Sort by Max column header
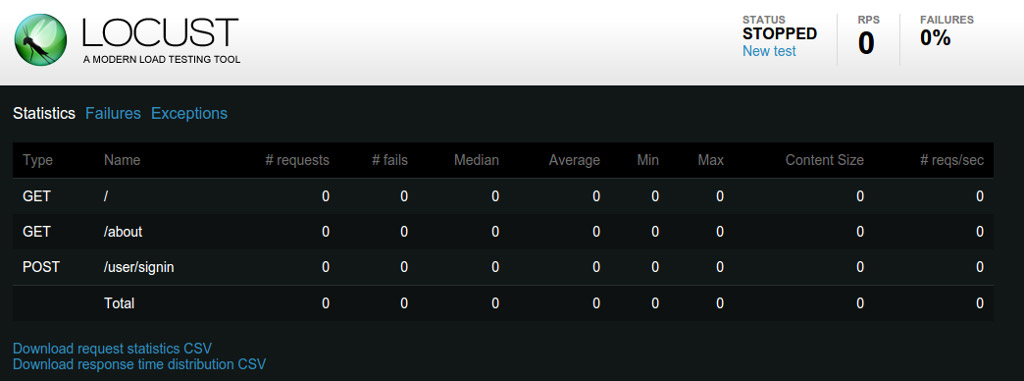This screenshot has height=381, width=1024. (711, 160)
